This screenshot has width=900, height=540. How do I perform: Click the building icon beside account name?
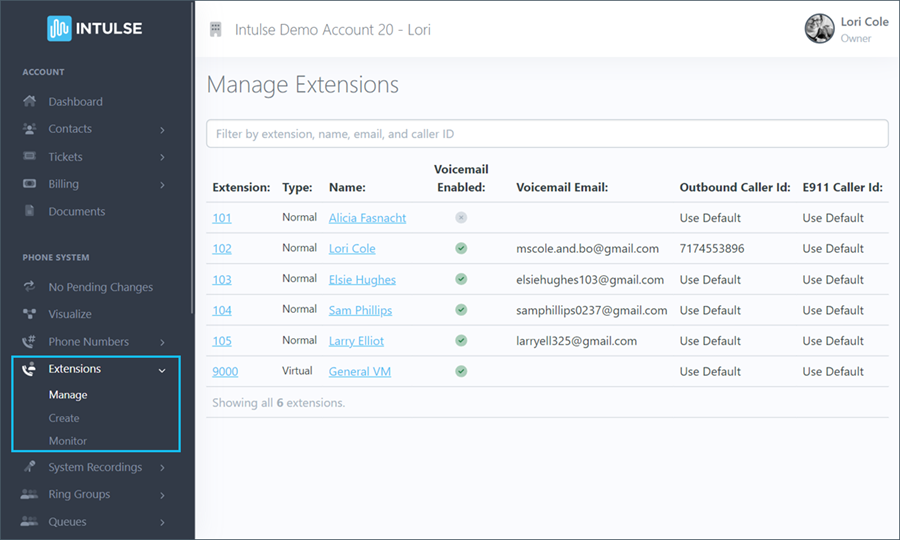pos(216,29)
